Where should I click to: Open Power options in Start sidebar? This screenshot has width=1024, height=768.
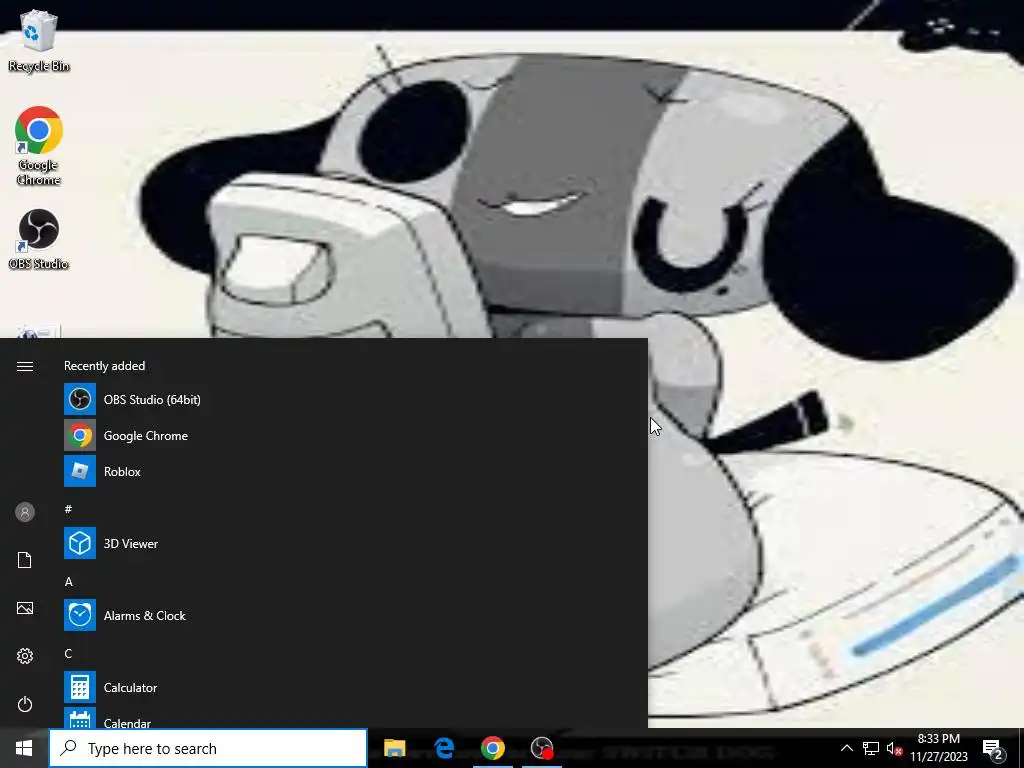coord(25,704)
